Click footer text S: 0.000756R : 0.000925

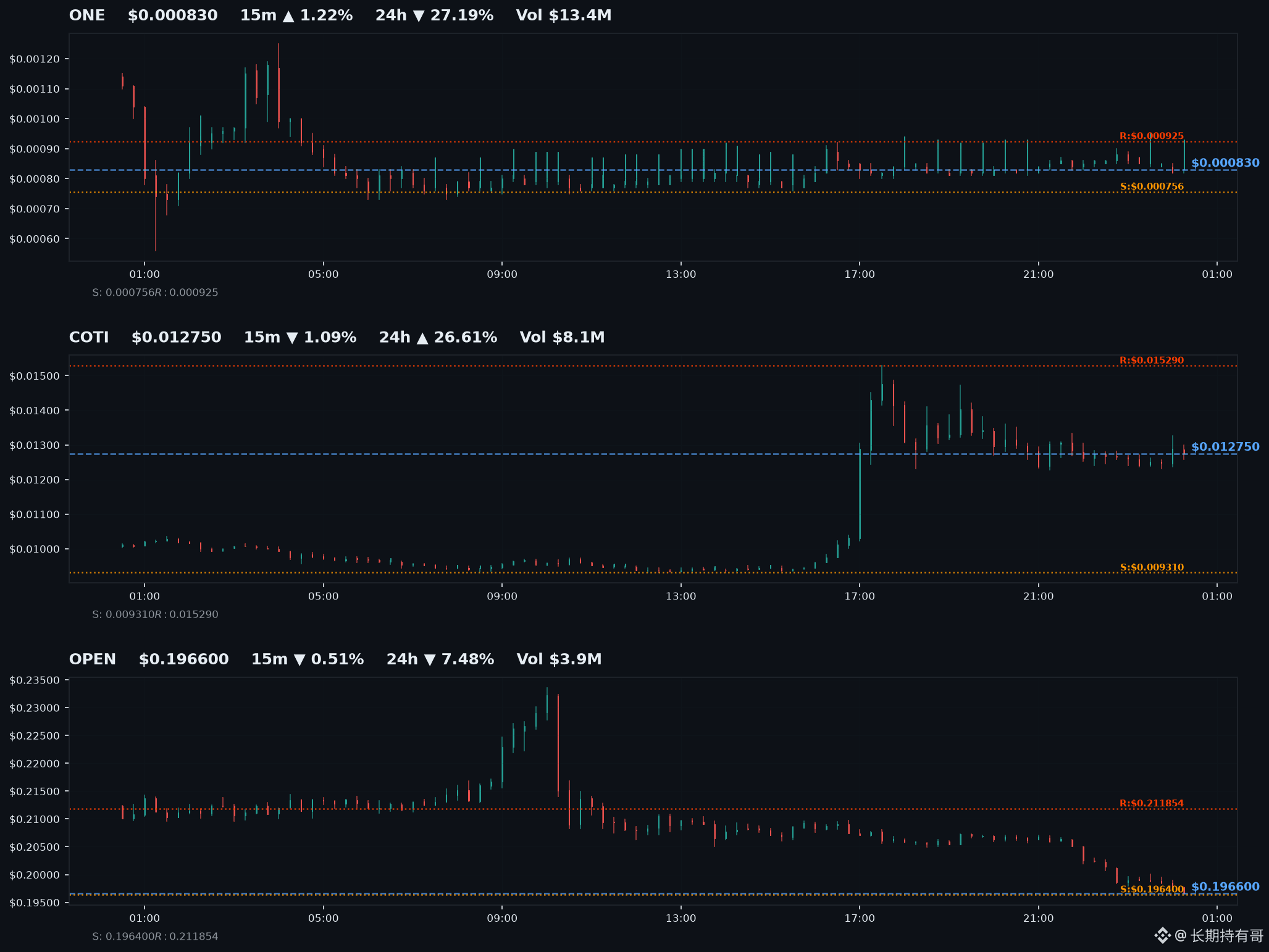coord(155,293)
